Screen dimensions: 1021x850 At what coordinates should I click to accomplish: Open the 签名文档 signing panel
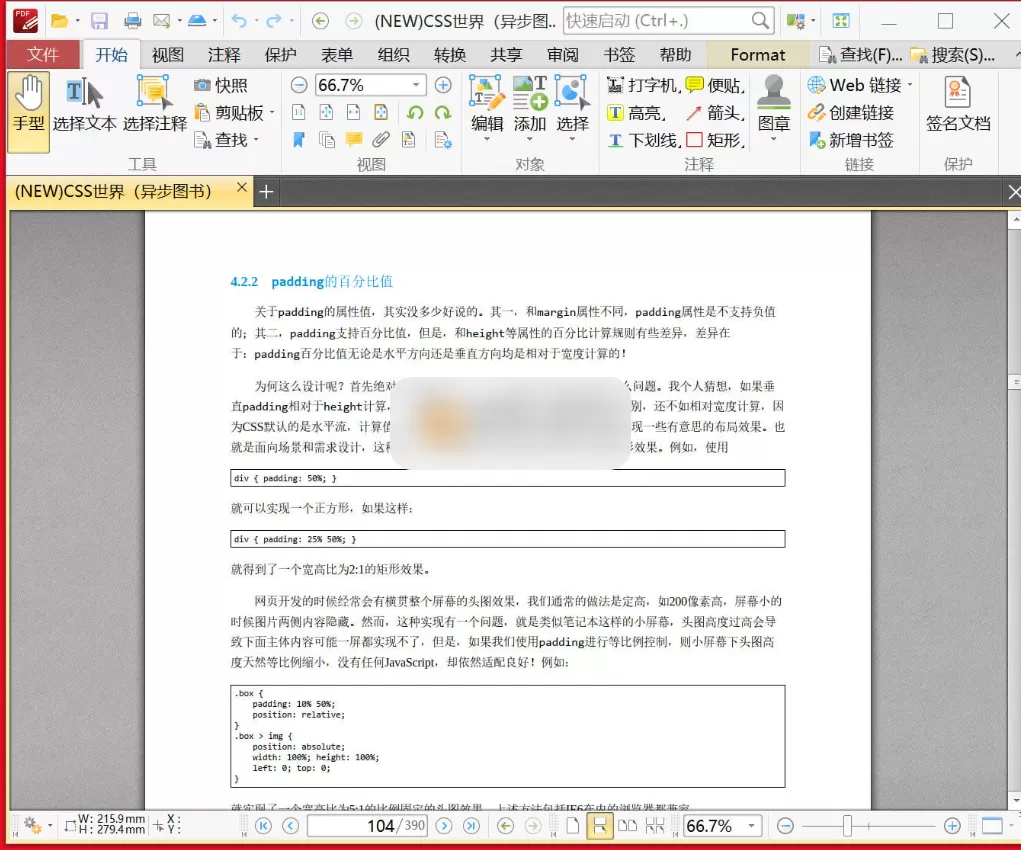(958, 110)
